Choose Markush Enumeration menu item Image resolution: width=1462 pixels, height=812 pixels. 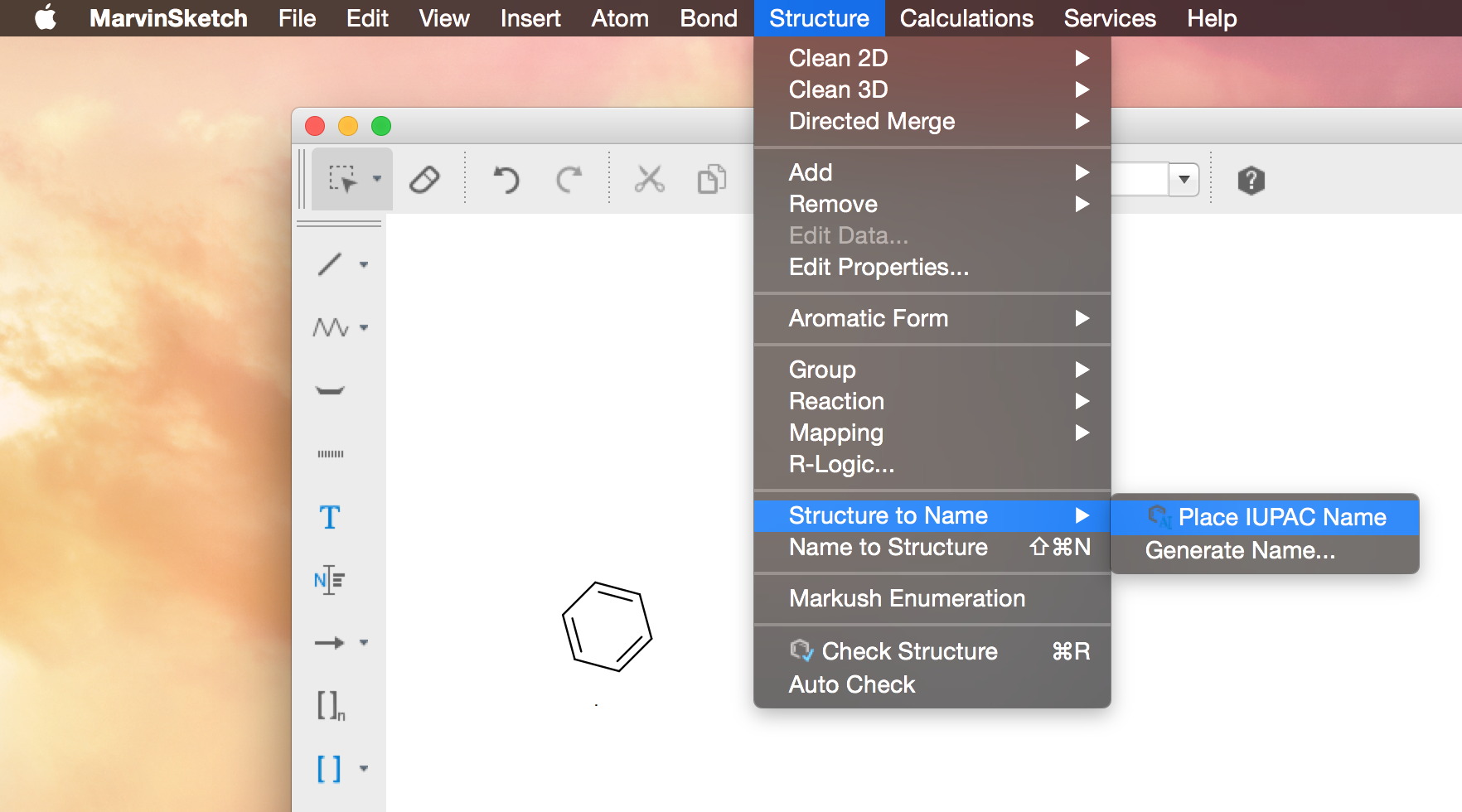click(x=932, y=598)
